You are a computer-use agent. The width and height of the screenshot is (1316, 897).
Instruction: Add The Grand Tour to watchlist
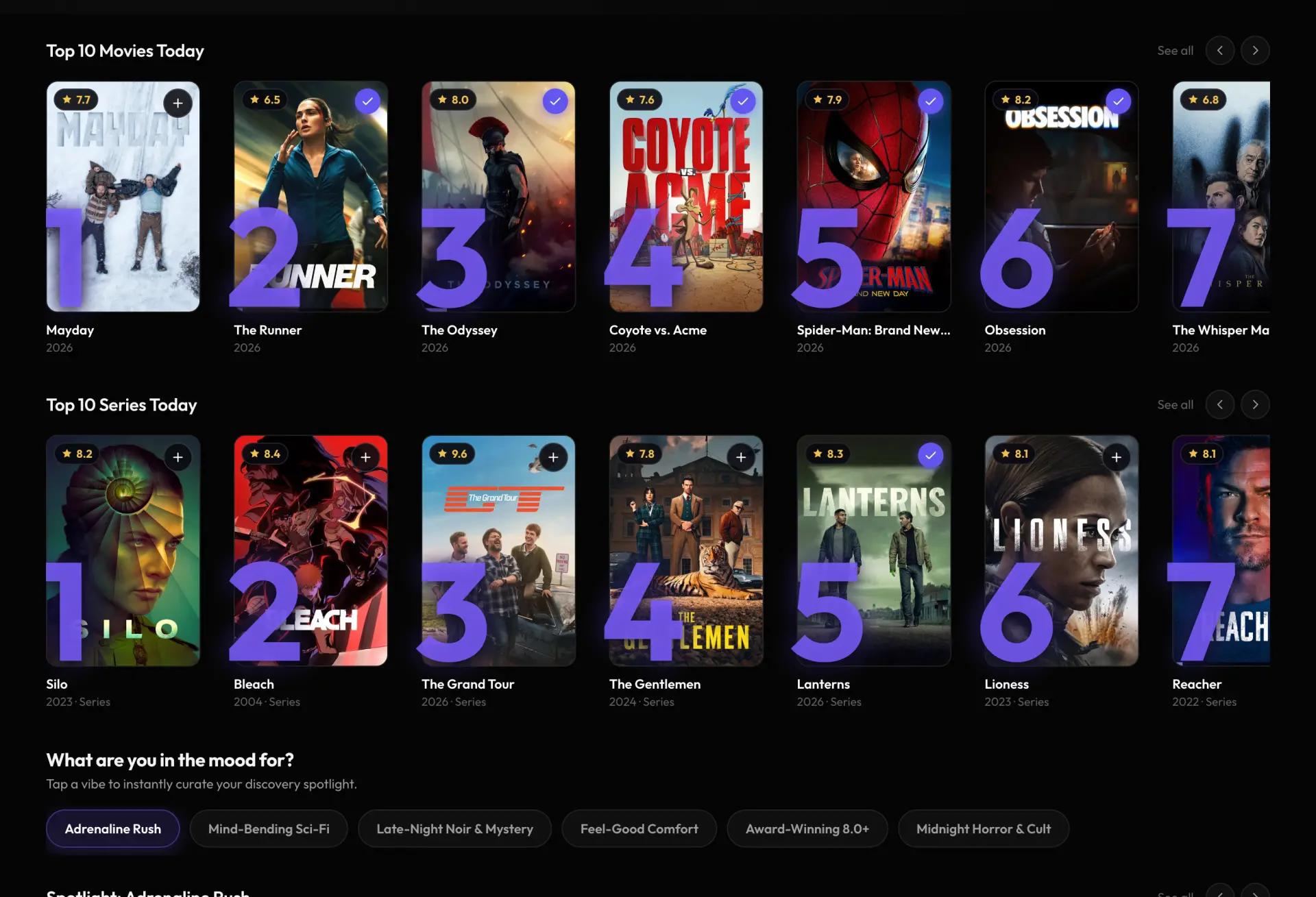click(x=553, y=457)
